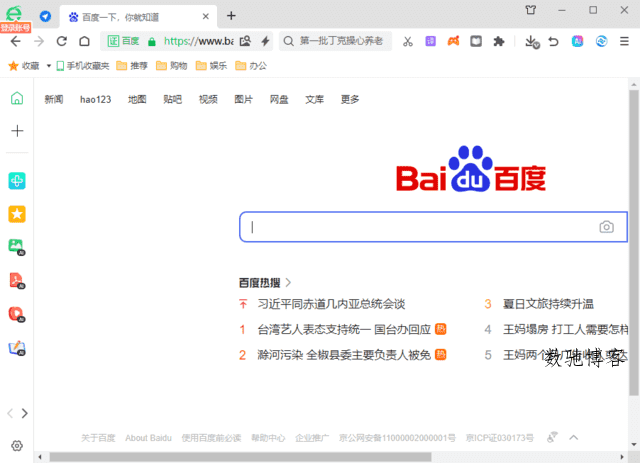The image size is (640, 463).
Task: Click the blue AI assistant toolbar icon
Action: tap(577, 41)
